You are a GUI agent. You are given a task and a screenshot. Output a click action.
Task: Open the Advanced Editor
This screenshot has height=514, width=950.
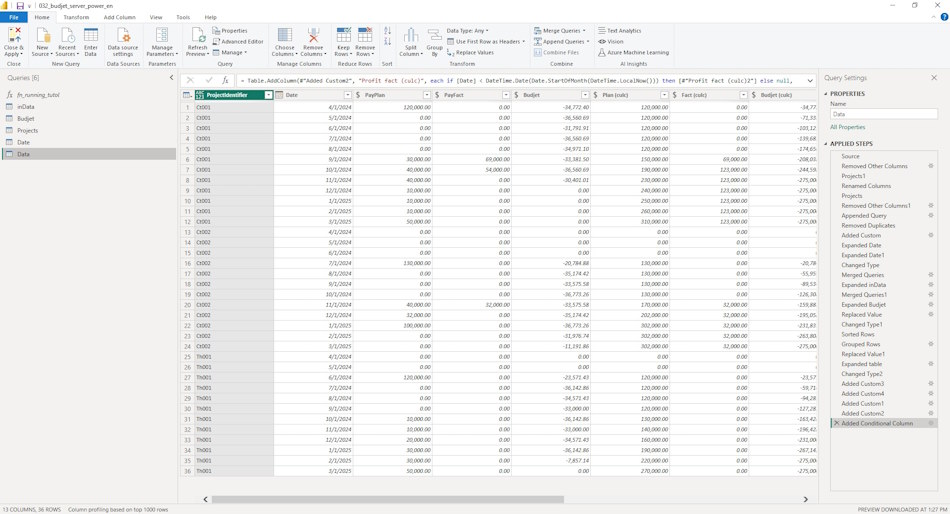[x=238, y=41]
